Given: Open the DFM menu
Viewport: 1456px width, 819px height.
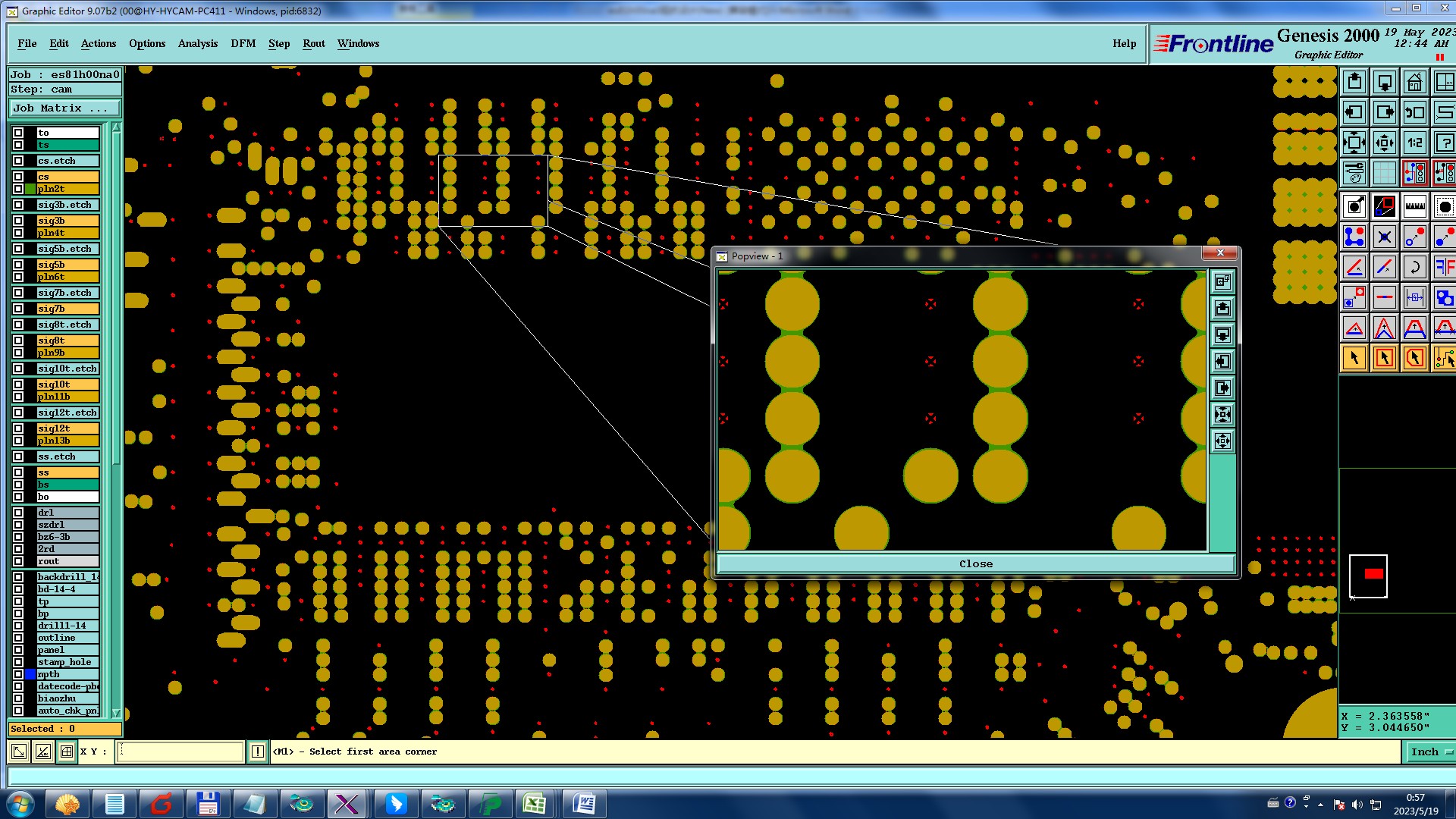Looking at the screenshot, I should 243,43.
